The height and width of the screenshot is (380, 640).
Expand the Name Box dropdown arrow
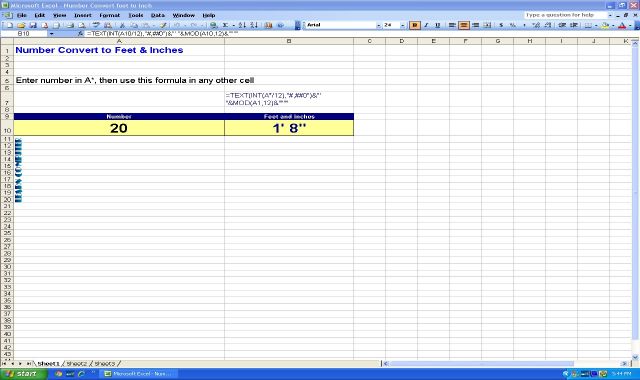tap(51, 34)
